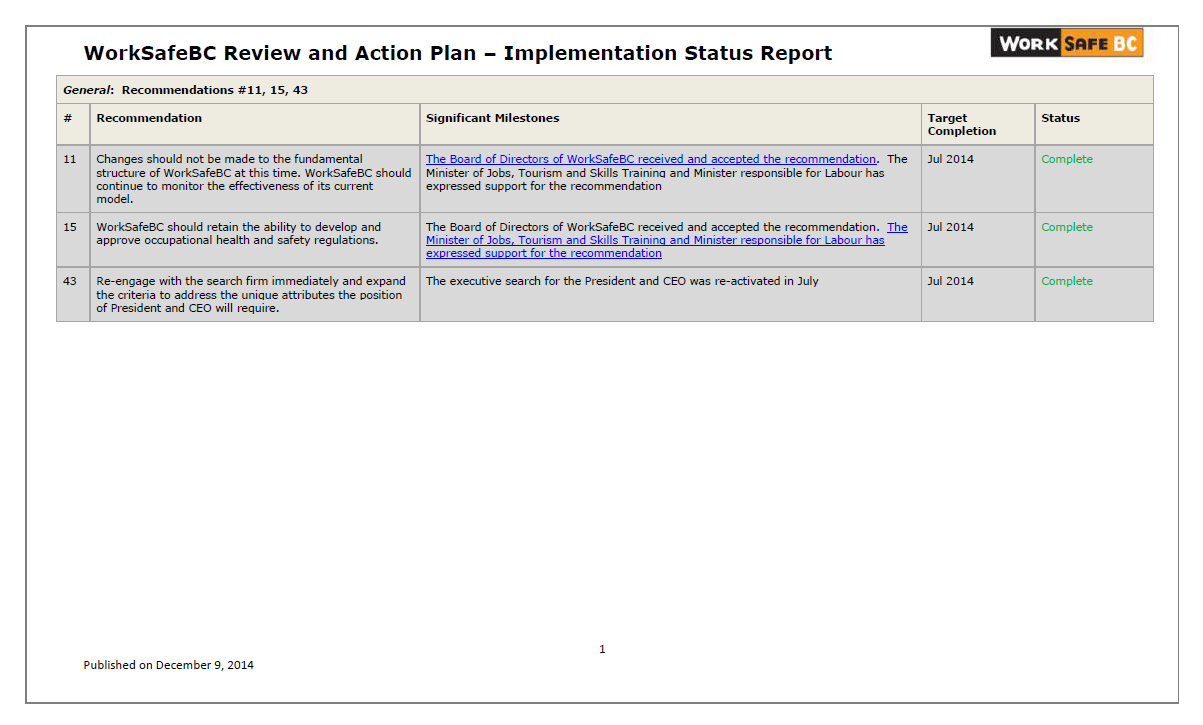Click Complete status for recommendation 15
Screen dimensions: 1203x725
pos(1066,227)
